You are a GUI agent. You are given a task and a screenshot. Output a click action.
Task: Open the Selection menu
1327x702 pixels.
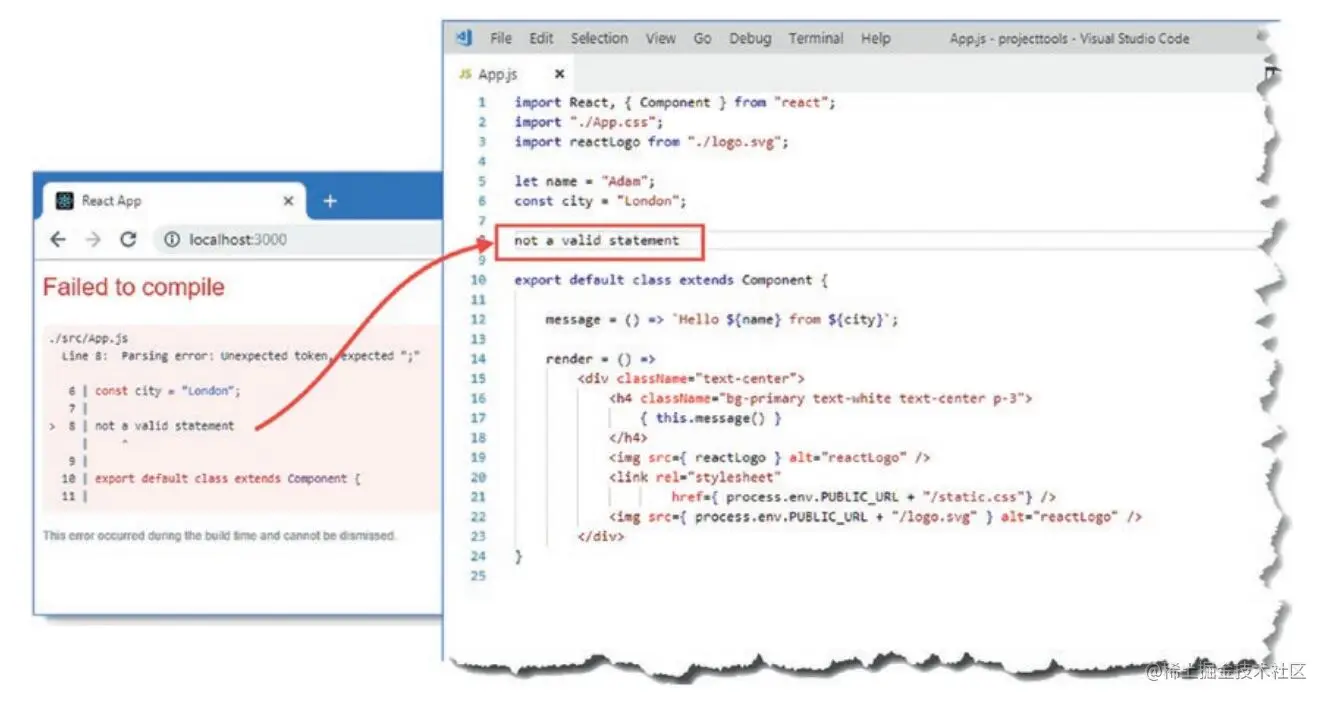tap(599, 38)
